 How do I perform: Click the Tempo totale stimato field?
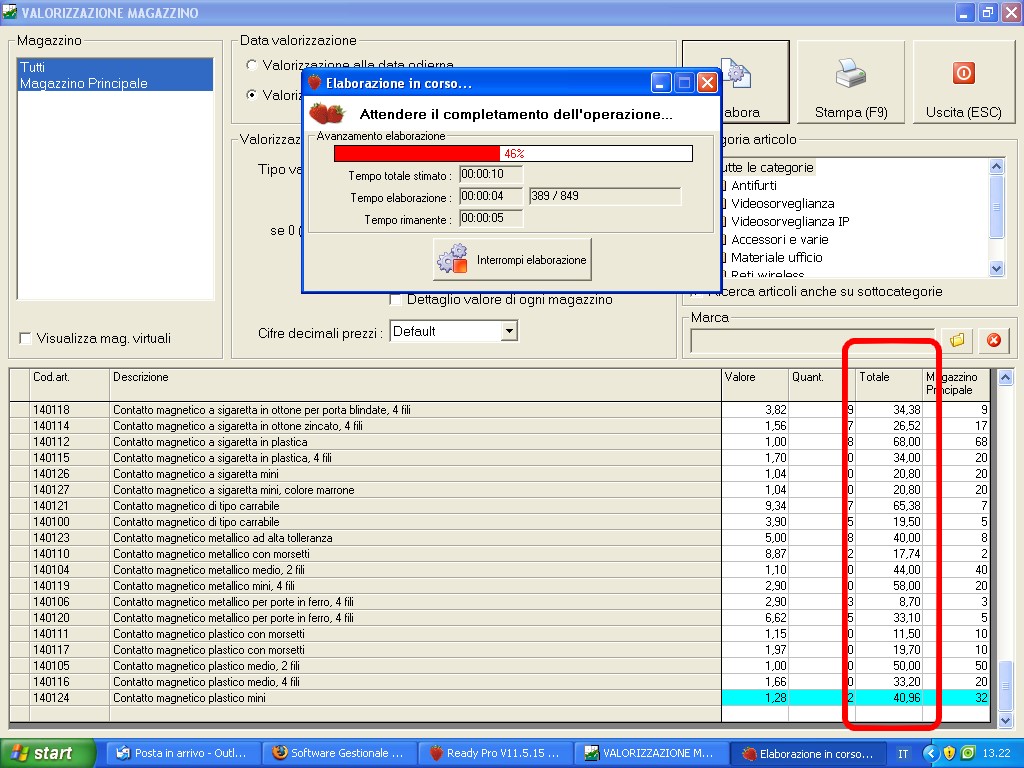pyautogui.click(x=490, y=174)
